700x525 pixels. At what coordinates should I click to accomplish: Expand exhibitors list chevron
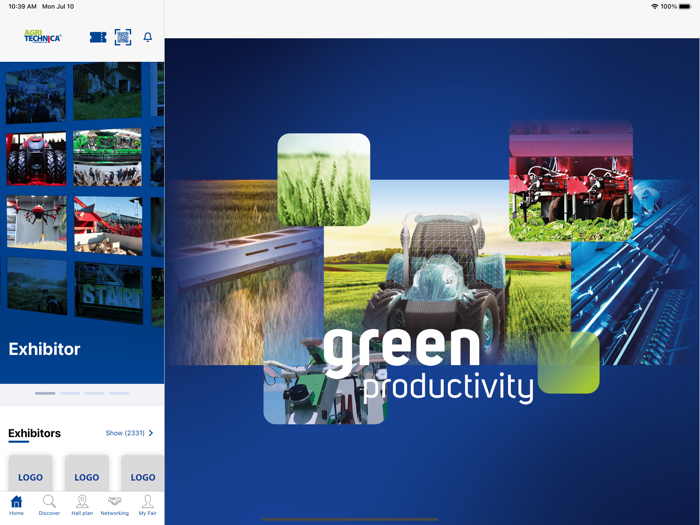pos(151,433)
